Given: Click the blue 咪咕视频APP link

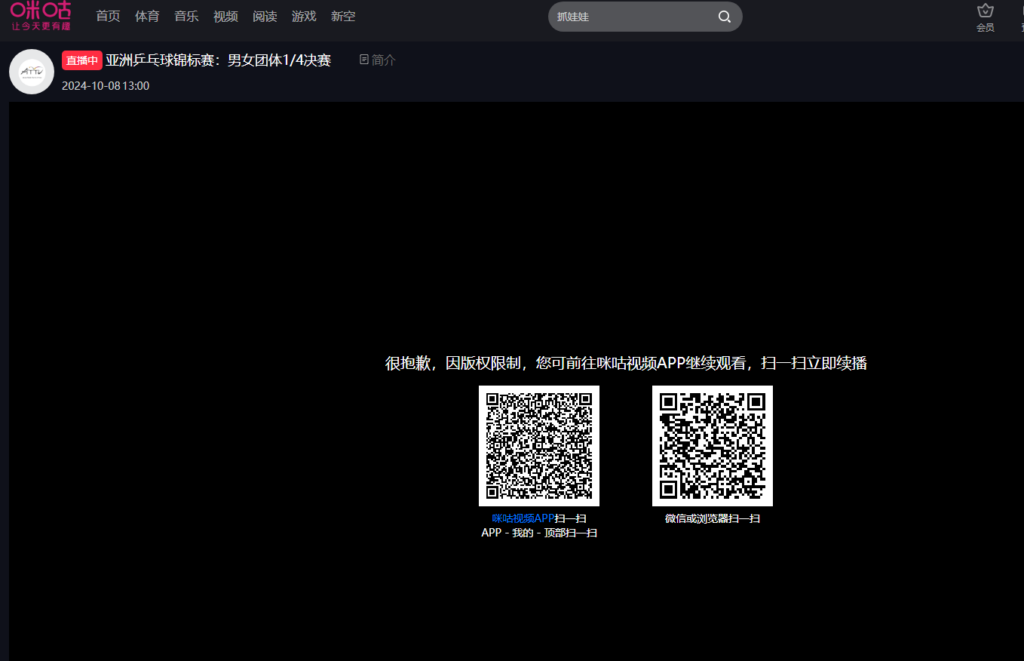Looking at the screenshot, I should coord(523,518).
